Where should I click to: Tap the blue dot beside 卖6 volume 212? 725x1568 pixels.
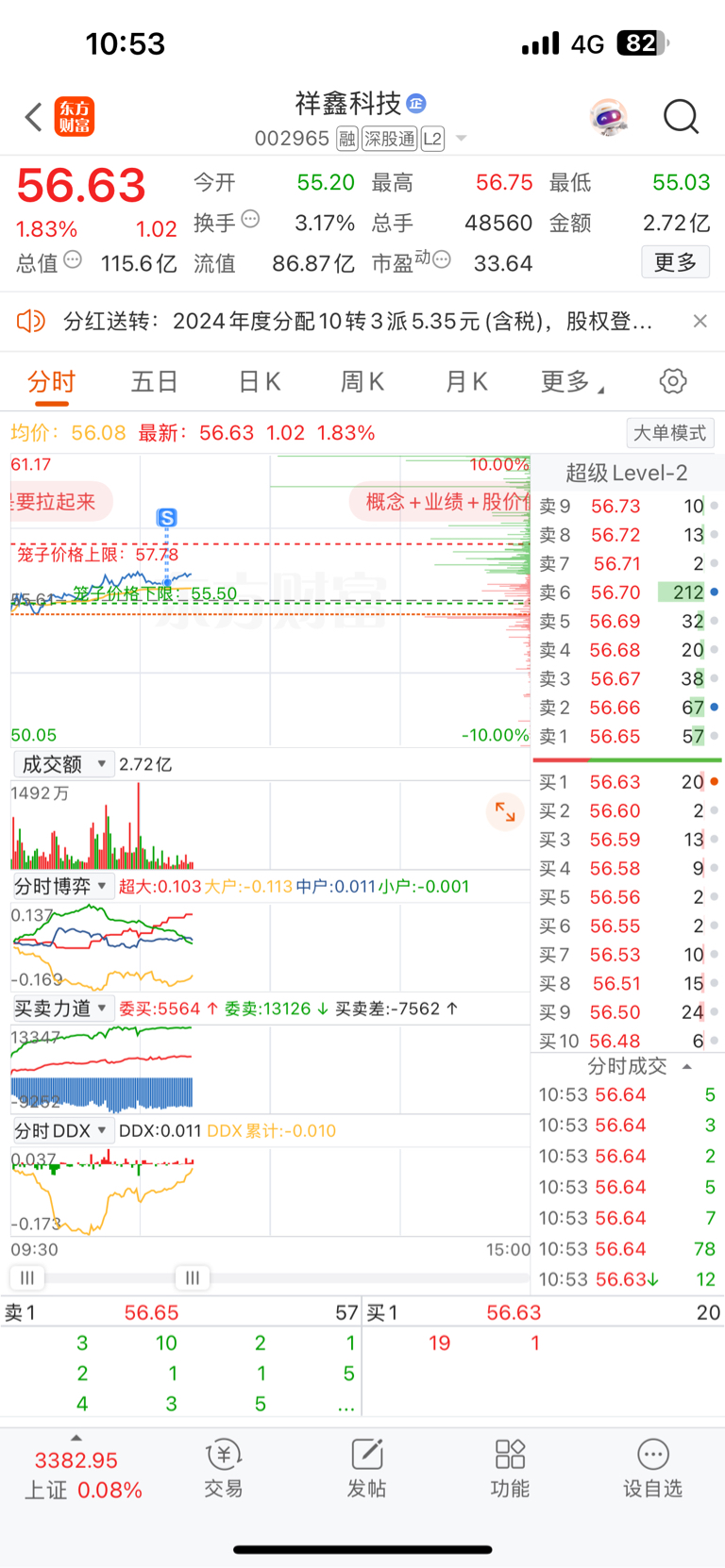(715, 592)
